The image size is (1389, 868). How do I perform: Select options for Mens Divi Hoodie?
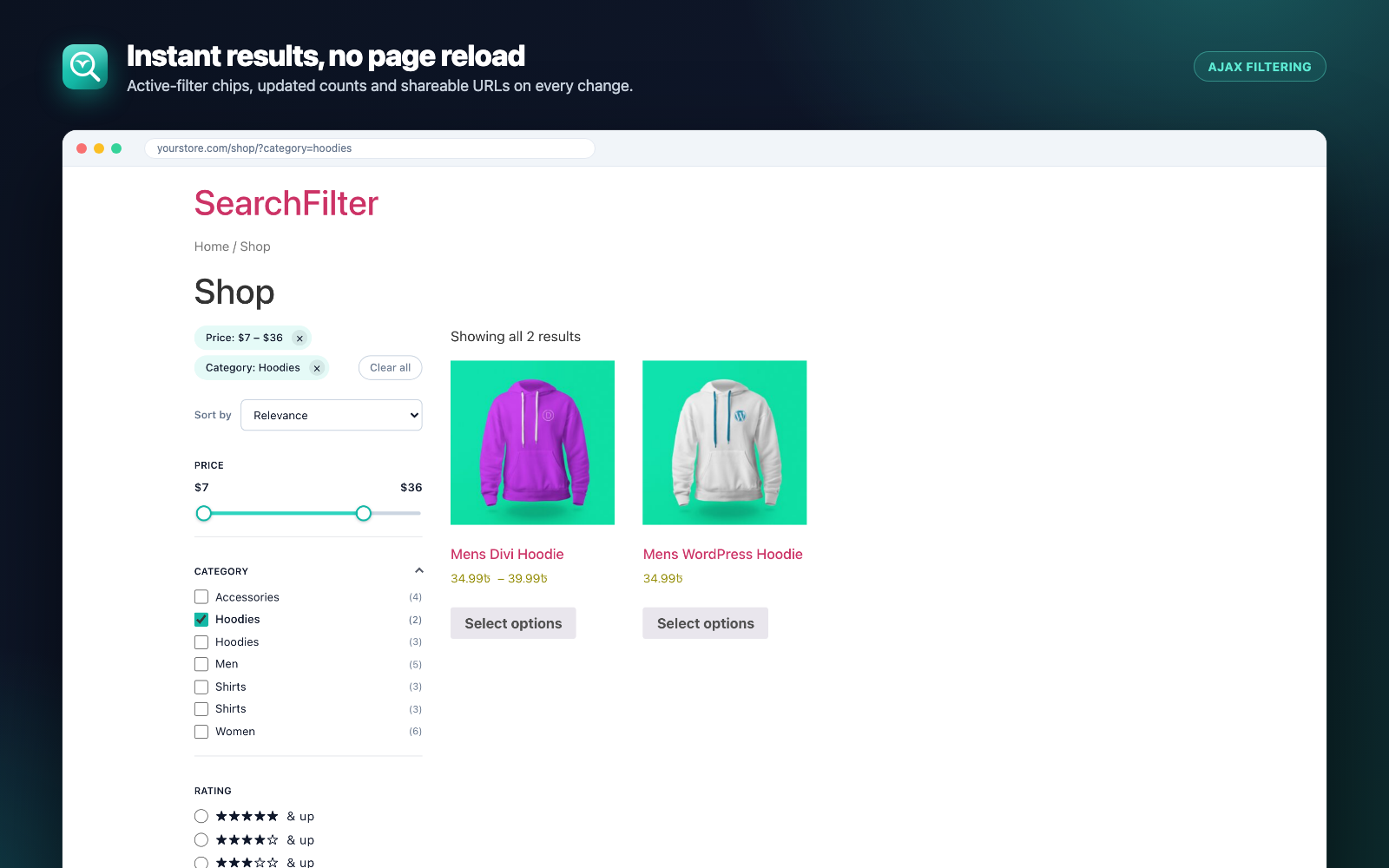point(513,623)
